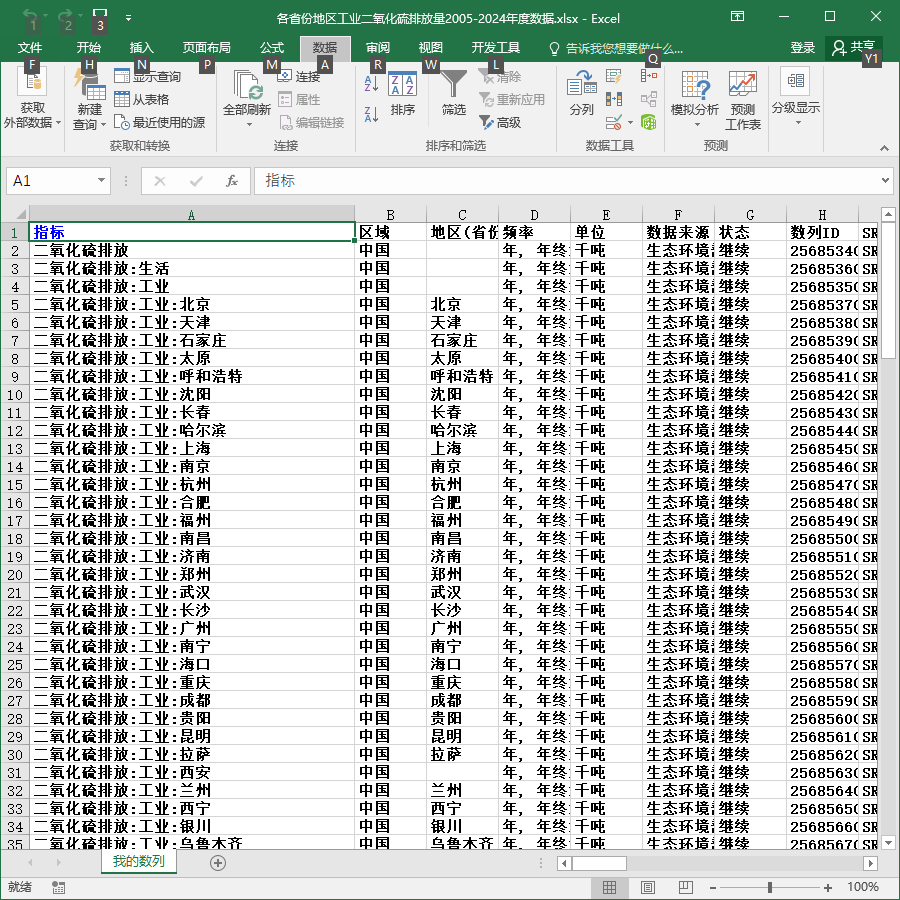Switch to Normal view in the status bar

point(609,887)
